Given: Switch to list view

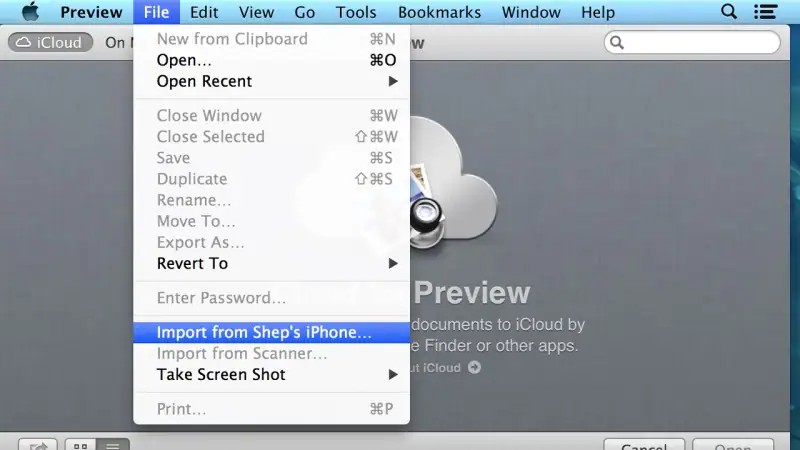Looking at the screenshot, I should point(113,445).
